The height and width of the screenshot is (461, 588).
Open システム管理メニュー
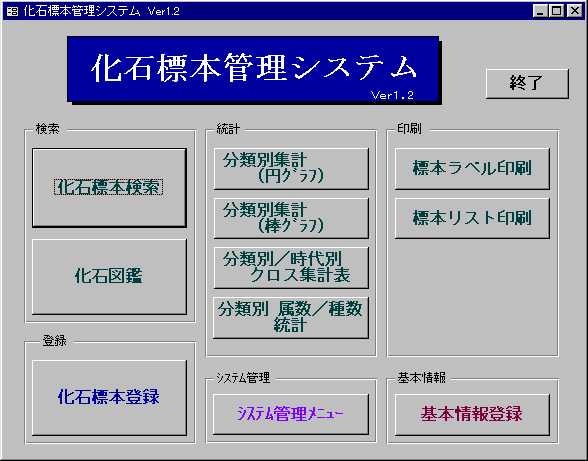click(291, 414)
